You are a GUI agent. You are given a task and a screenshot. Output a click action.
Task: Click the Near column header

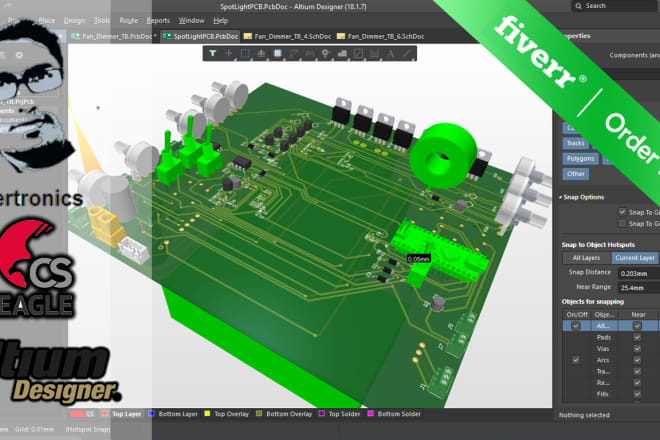(x=638, y=315)
